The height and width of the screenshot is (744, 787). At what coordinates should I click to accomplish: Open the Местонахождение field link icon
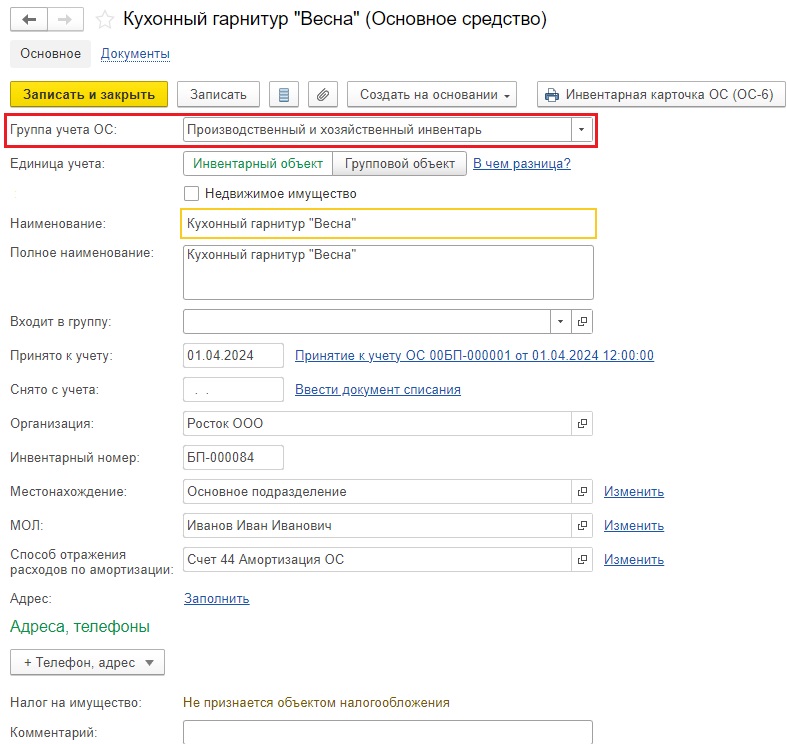[x=582, y=491]
